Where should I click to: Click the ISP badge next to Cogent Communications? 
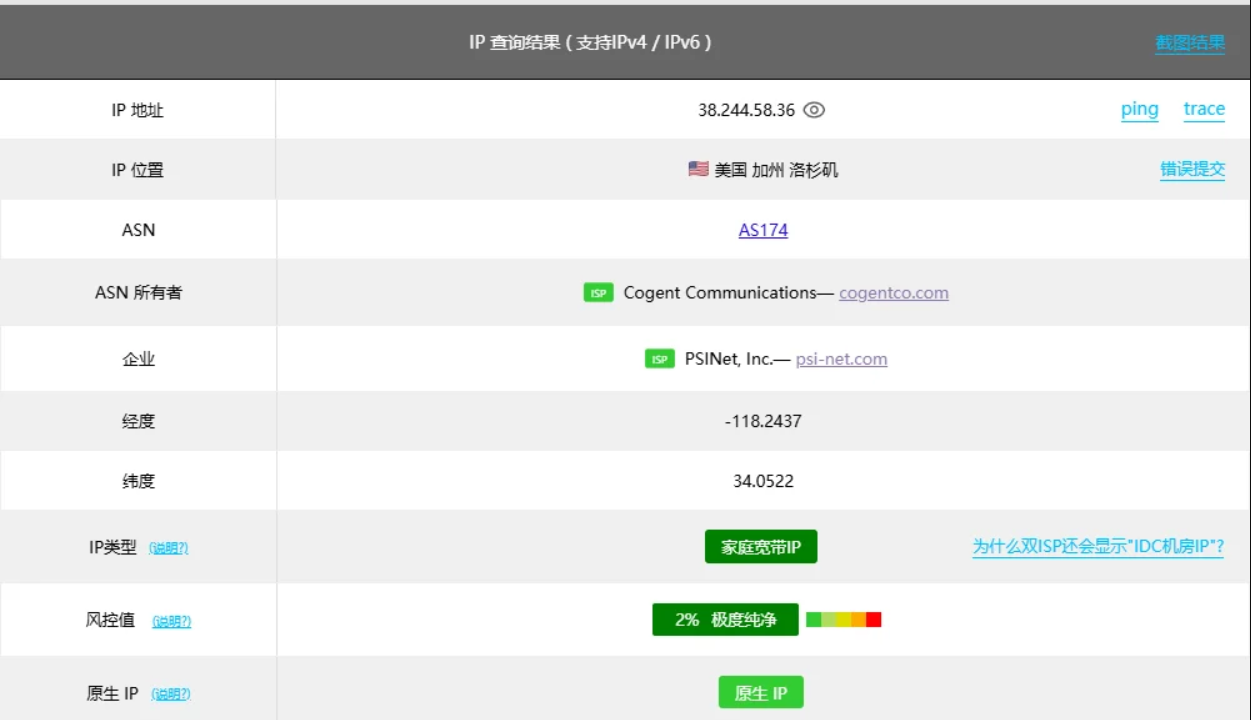[x=598, y=292]
